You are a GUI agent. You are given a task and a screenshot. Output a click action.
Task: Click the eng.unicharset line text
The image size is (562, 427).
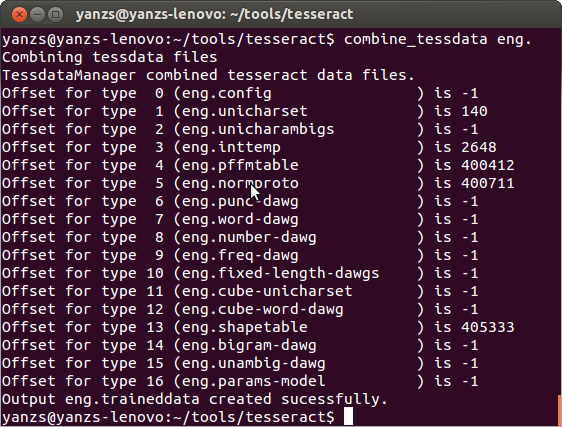(x=245, y=112)
